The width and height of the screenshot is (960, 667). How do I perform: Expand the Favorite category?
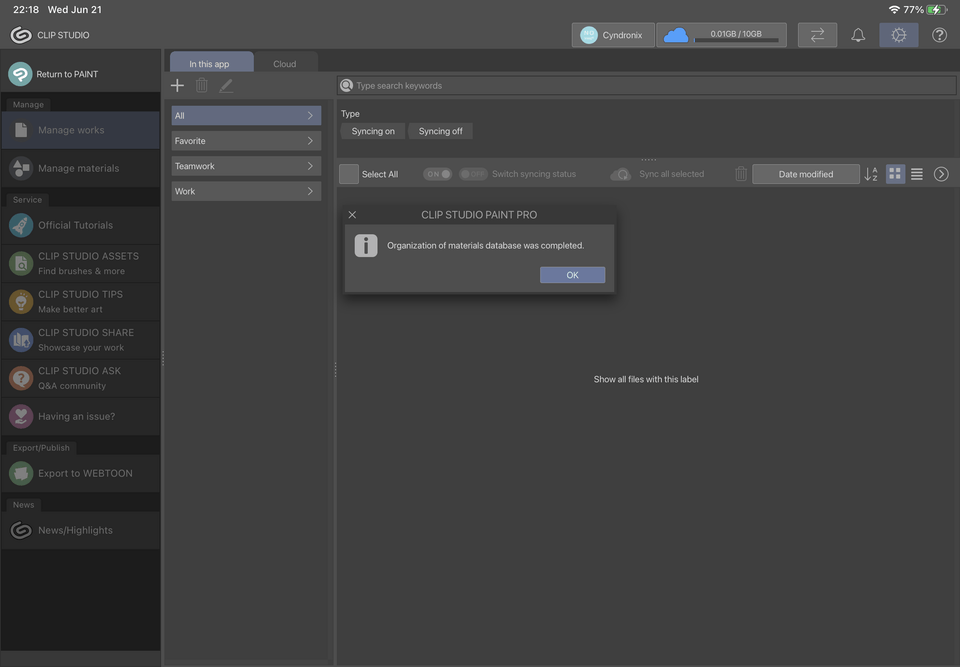246,141
